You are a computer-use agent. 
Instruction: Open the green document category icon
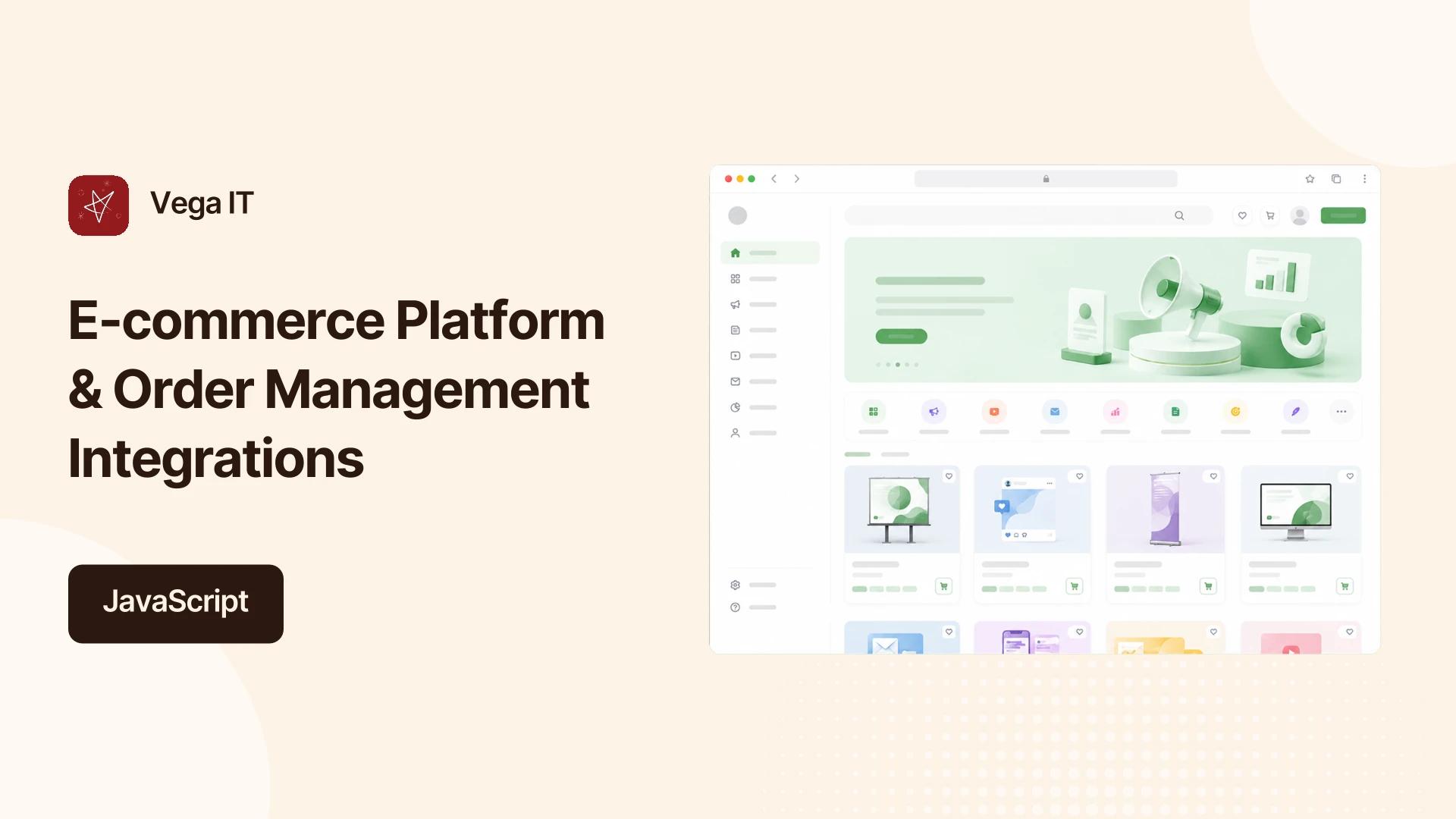point(1175,412)
